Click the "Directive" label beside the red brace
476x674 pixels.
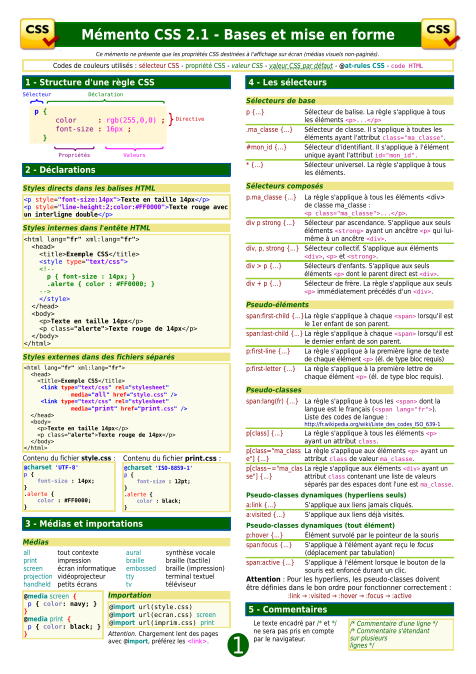pos(190,119)
